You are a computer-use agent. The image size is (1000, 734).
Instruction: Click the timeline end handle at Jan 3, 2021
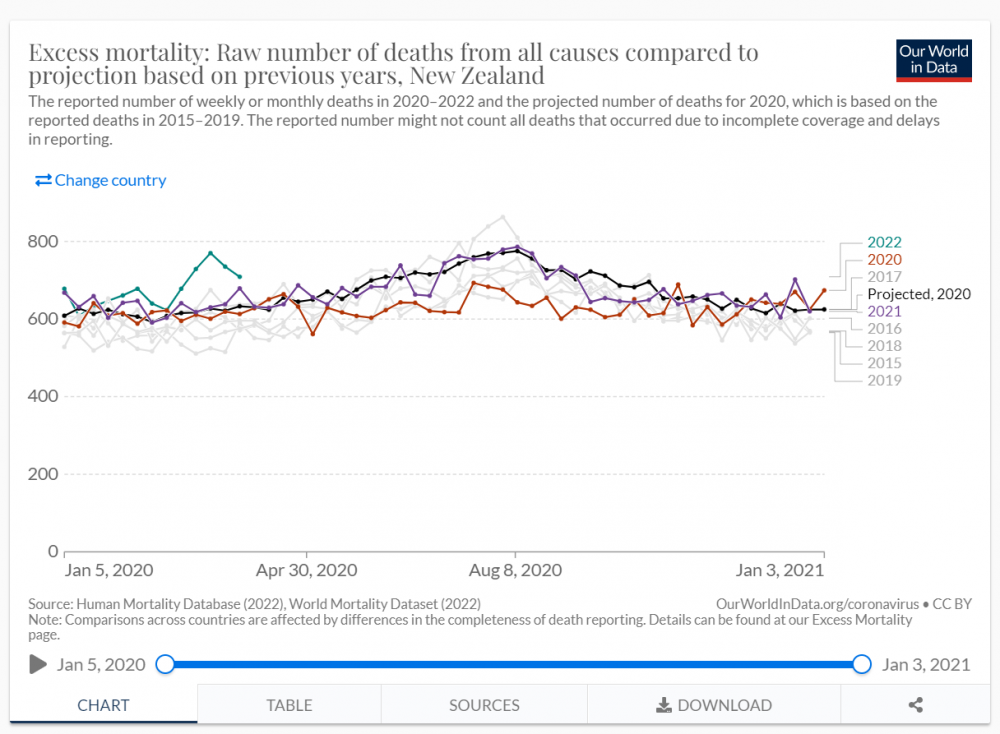click(x=862, y=664)
